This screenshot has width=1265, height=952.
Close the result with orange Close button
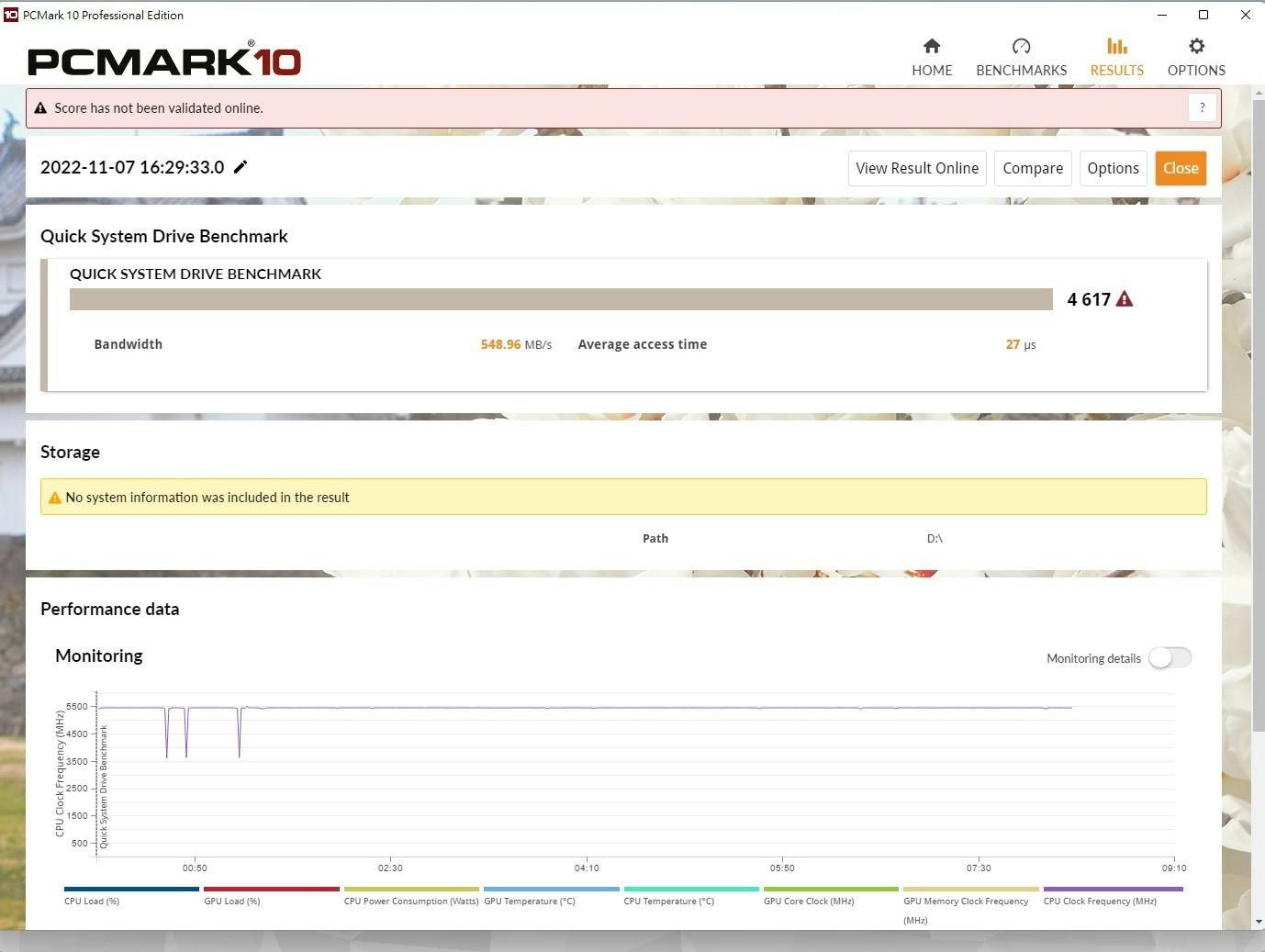click(1181, 168)
